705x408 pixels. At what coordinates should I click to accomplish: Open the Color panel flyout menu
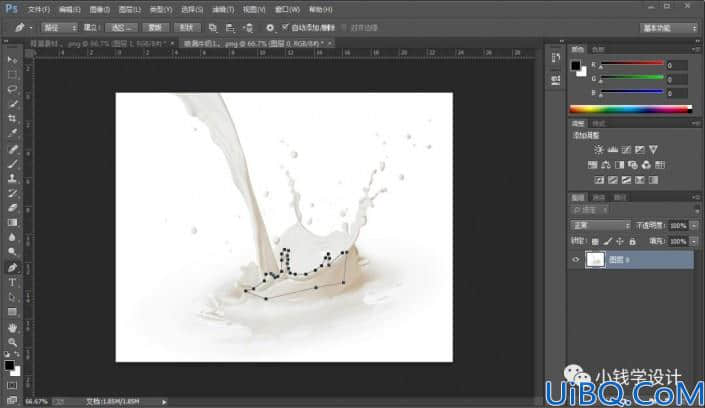pyautogui.click(x=696, y=49)
